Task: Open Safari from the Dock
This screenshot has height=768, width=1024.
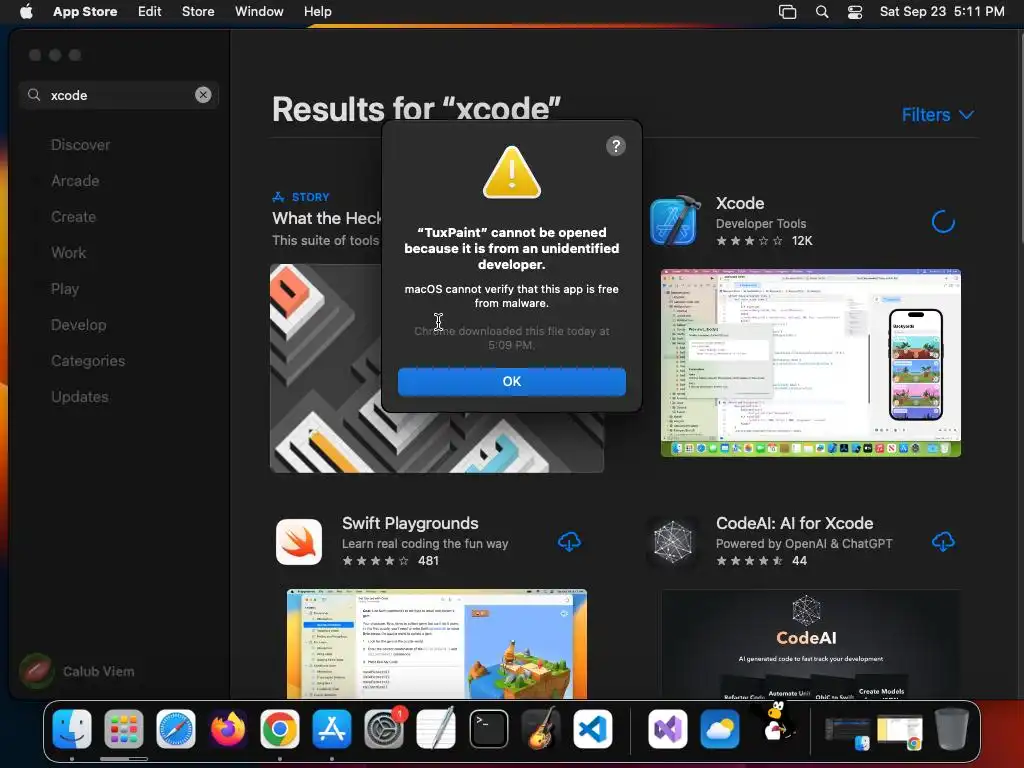Action: 176,729
